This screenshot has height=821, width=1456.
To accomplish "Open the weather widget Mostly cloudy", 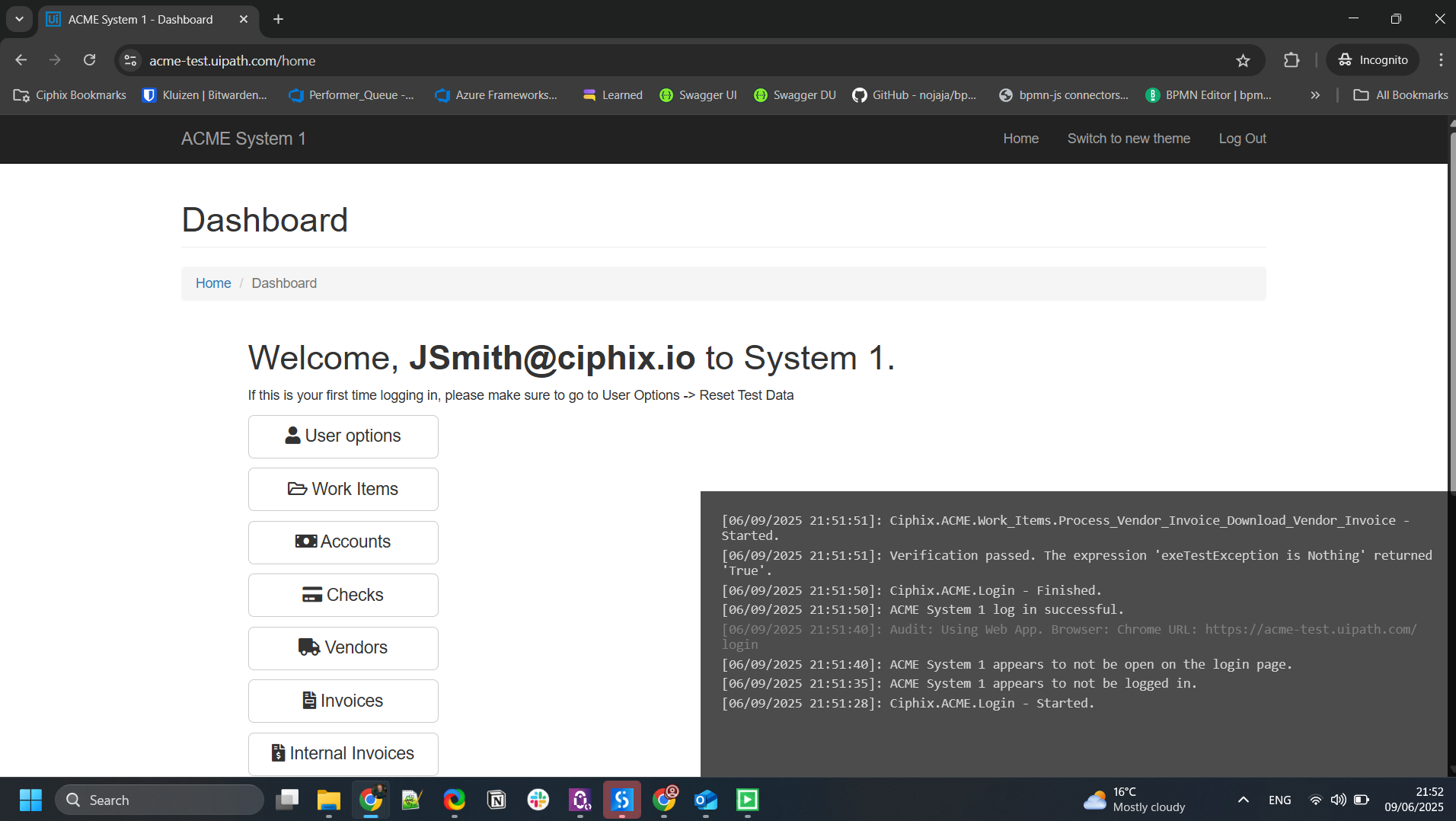I will click(x=1134, y=800).
